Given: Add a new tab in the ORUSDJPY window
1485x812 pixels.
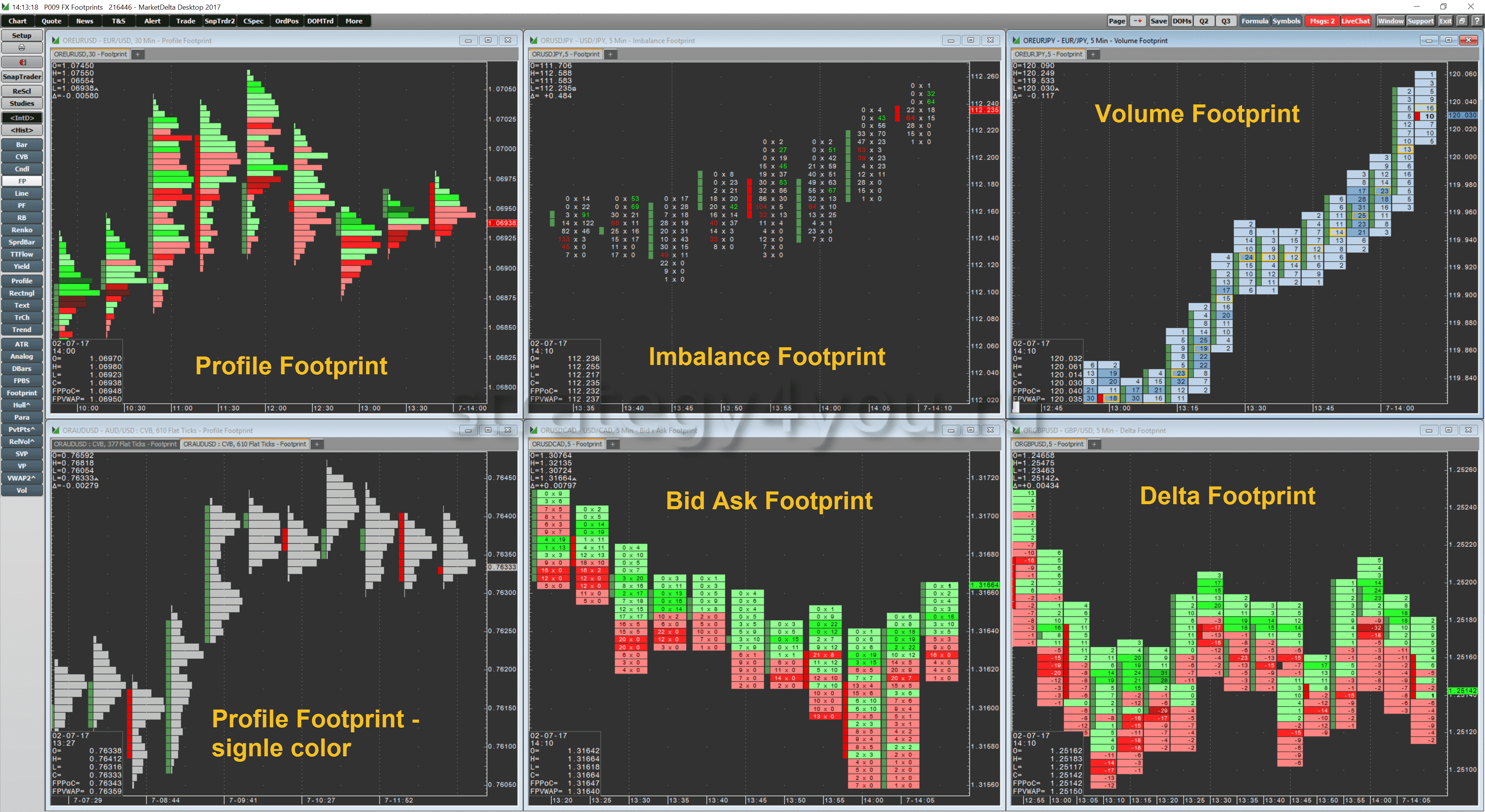Looking at the screenshot, I should click(x=611, y=54).
